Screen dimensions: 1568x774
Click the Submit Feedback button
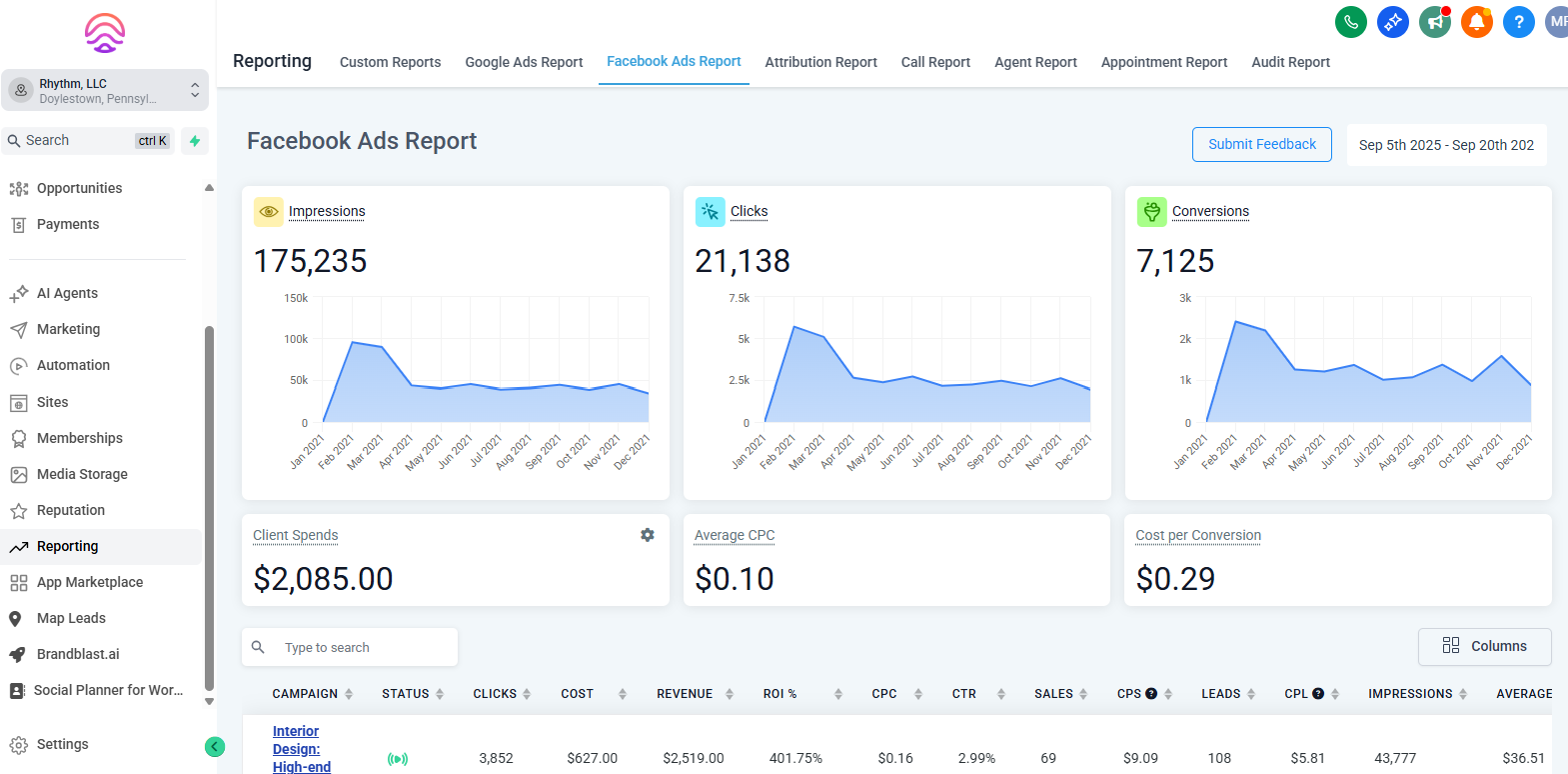1261,145
